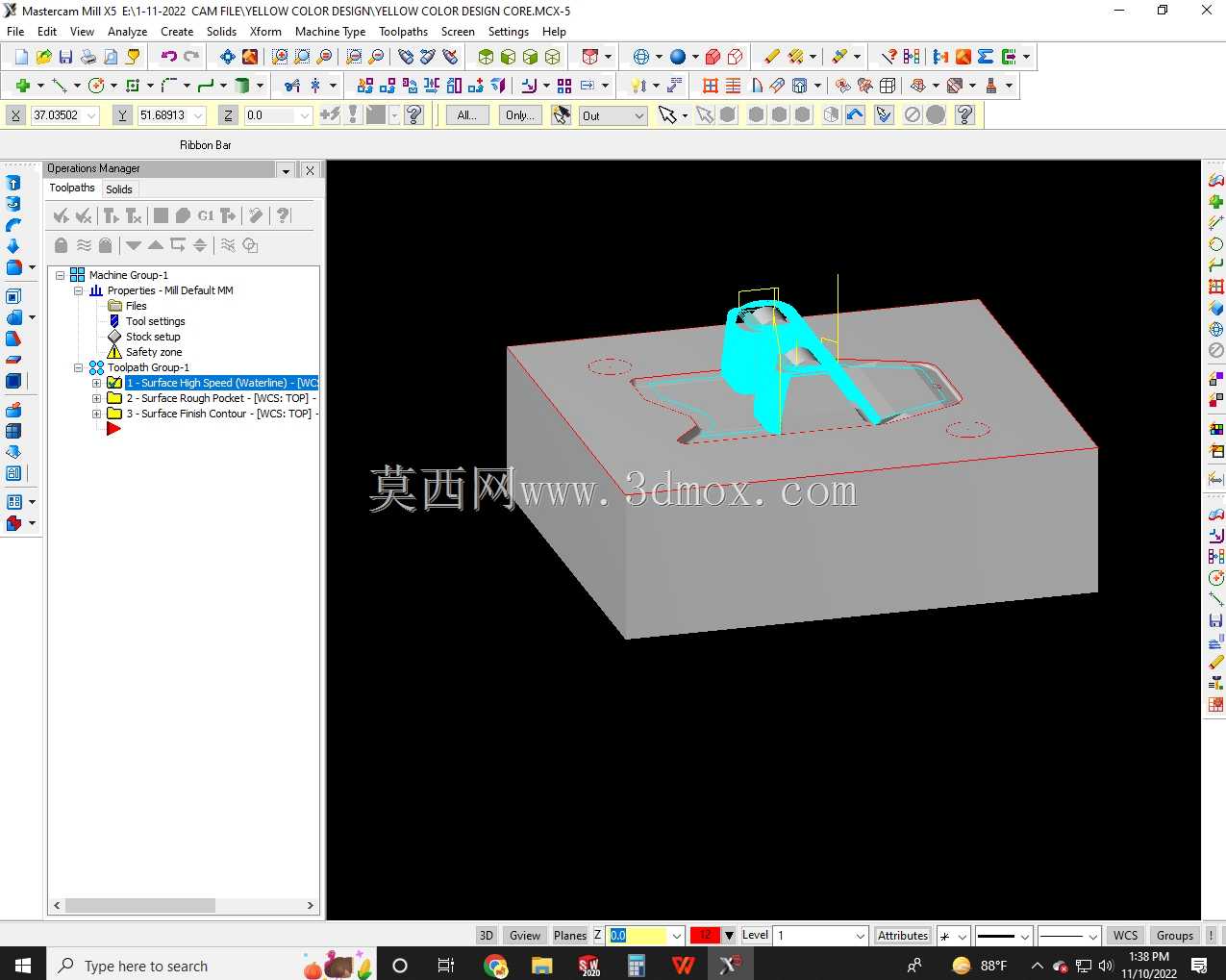This screenshot has width=1226, height=980.
Task: Click the Solid Sweep icon in left sidebar
Action: point(13,225)
